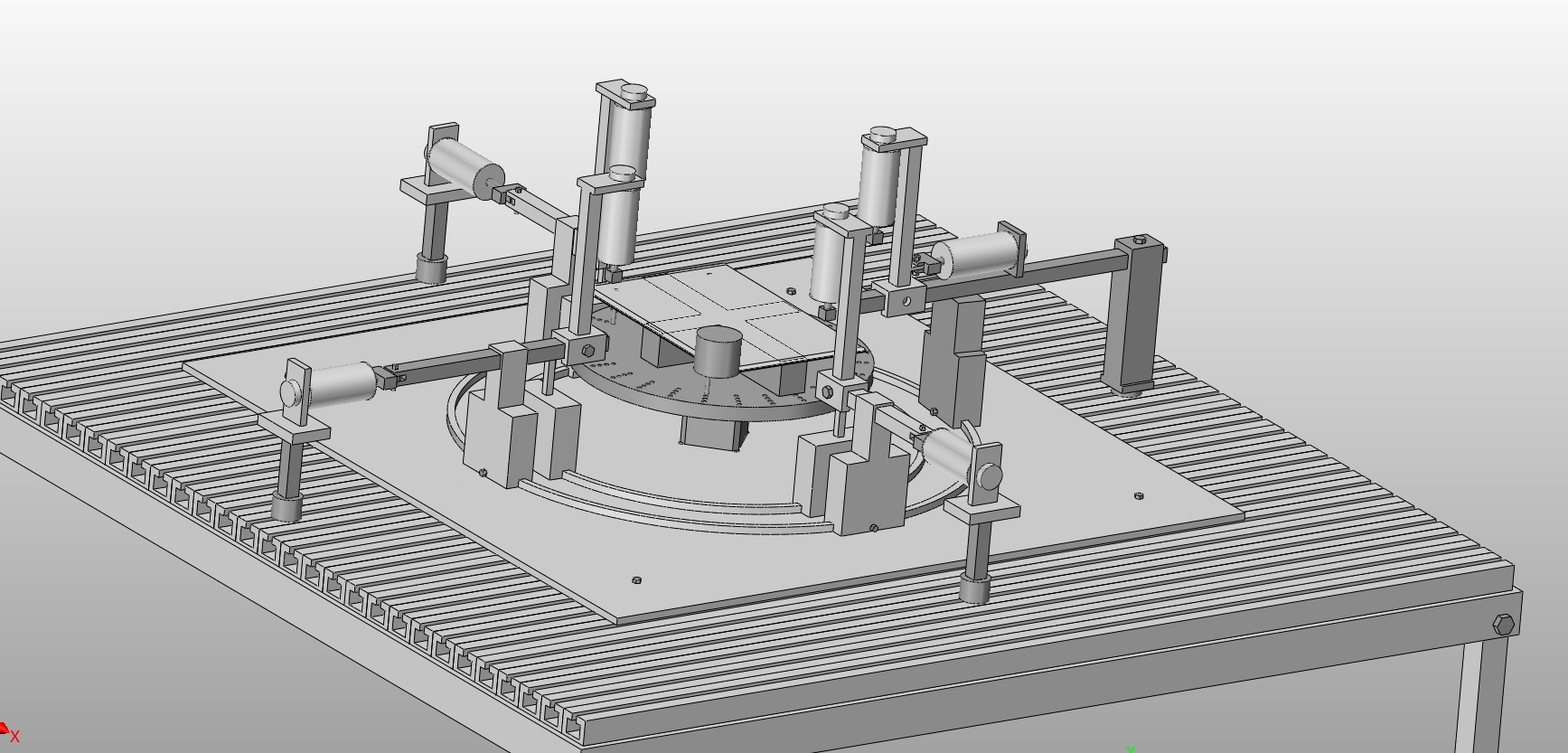Select the central cylinder on the square plate
The image size is (1568, 753).
[x=718, y=351]
